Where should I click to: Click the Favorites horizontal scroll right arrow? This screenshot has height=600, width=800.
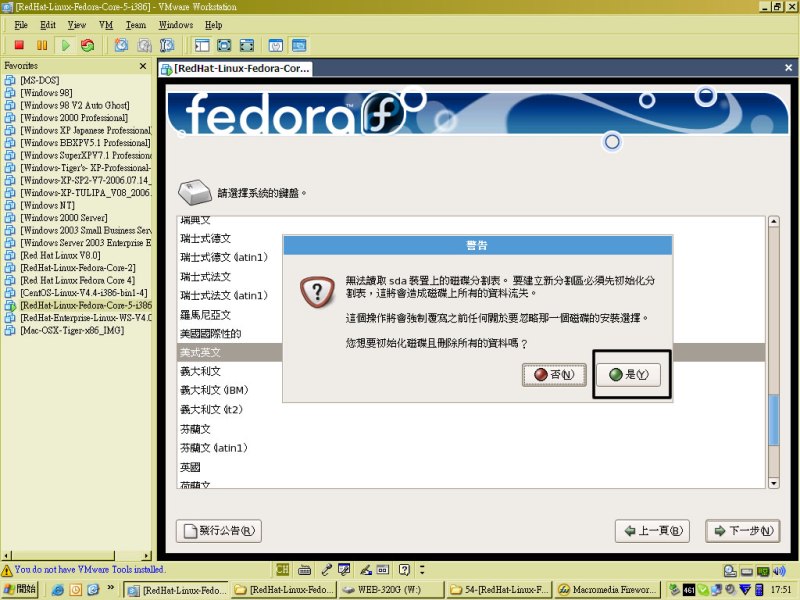pos(147,556)
